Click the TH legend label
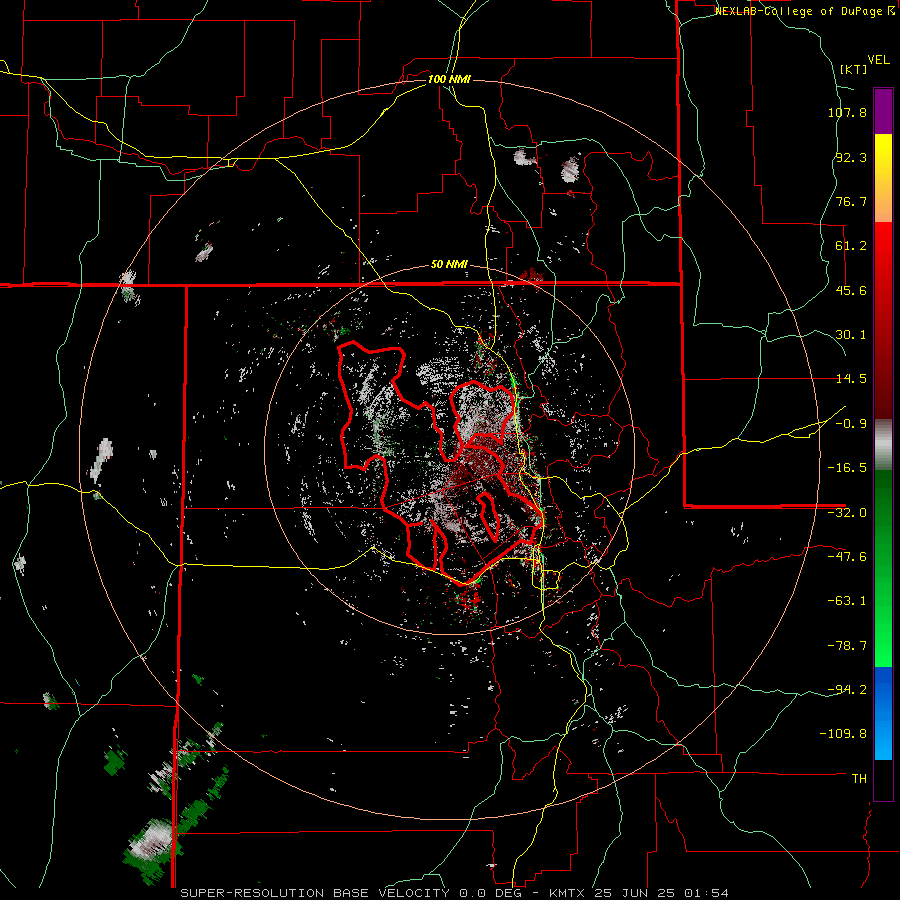This screenshot has height=900, width=900. [x=859, y=779]
